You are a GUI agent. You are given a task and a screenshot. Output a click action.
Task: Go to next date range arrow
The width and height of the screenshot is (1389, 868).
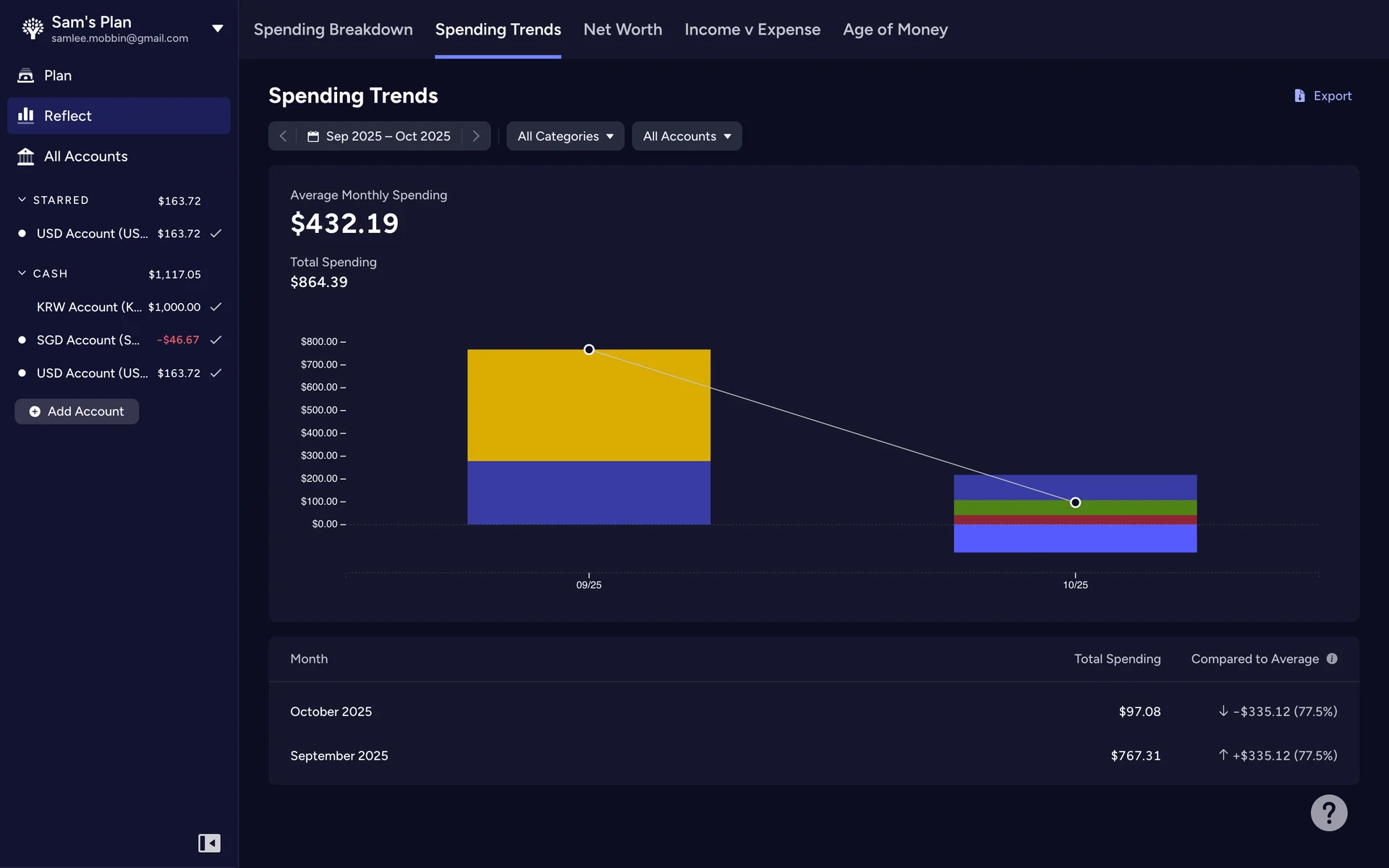(x=476, y=136)
